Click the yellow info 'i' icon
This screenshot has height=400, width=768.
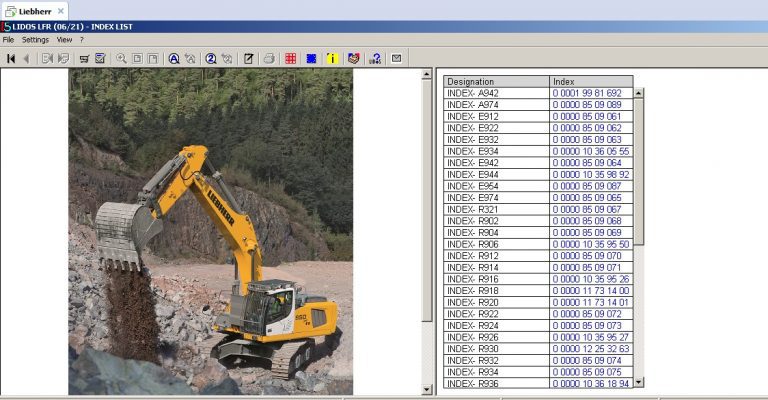point(332,59)
